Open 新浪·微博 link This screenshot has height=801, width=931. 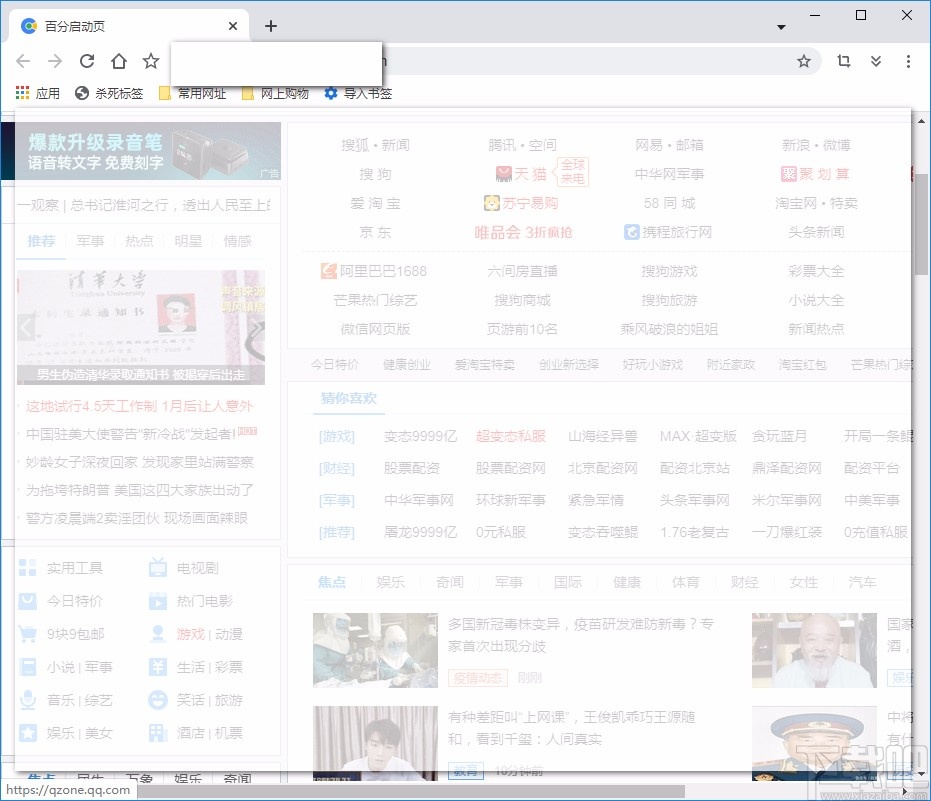coord(816,145)
